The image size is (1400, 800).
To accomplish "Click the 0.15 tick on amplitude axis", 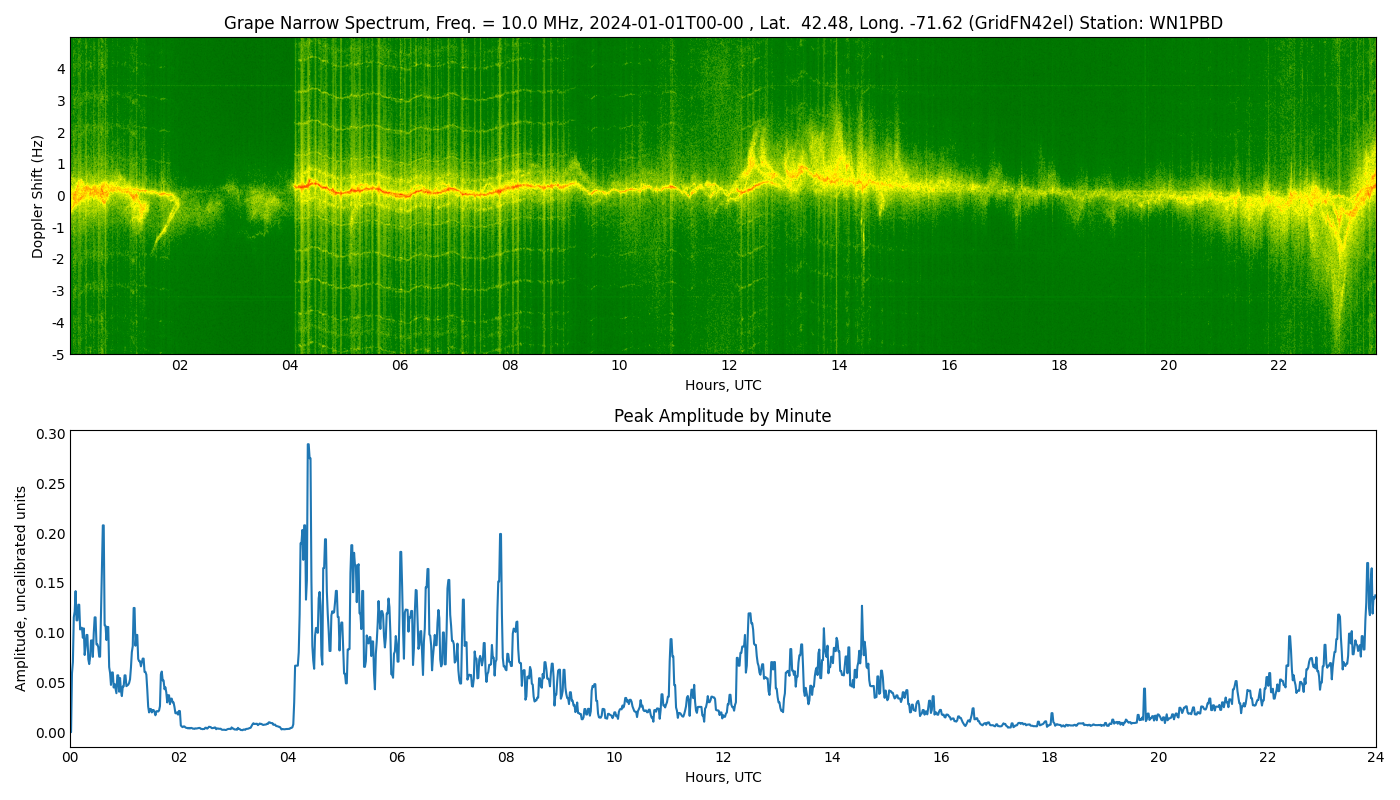I will (52, 583).
